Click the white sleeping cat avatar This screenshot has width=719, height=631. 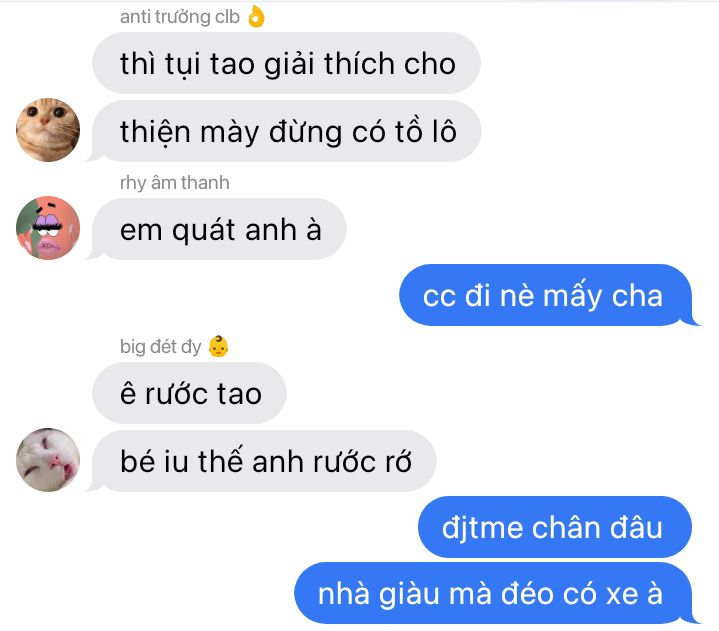[48, 460]
